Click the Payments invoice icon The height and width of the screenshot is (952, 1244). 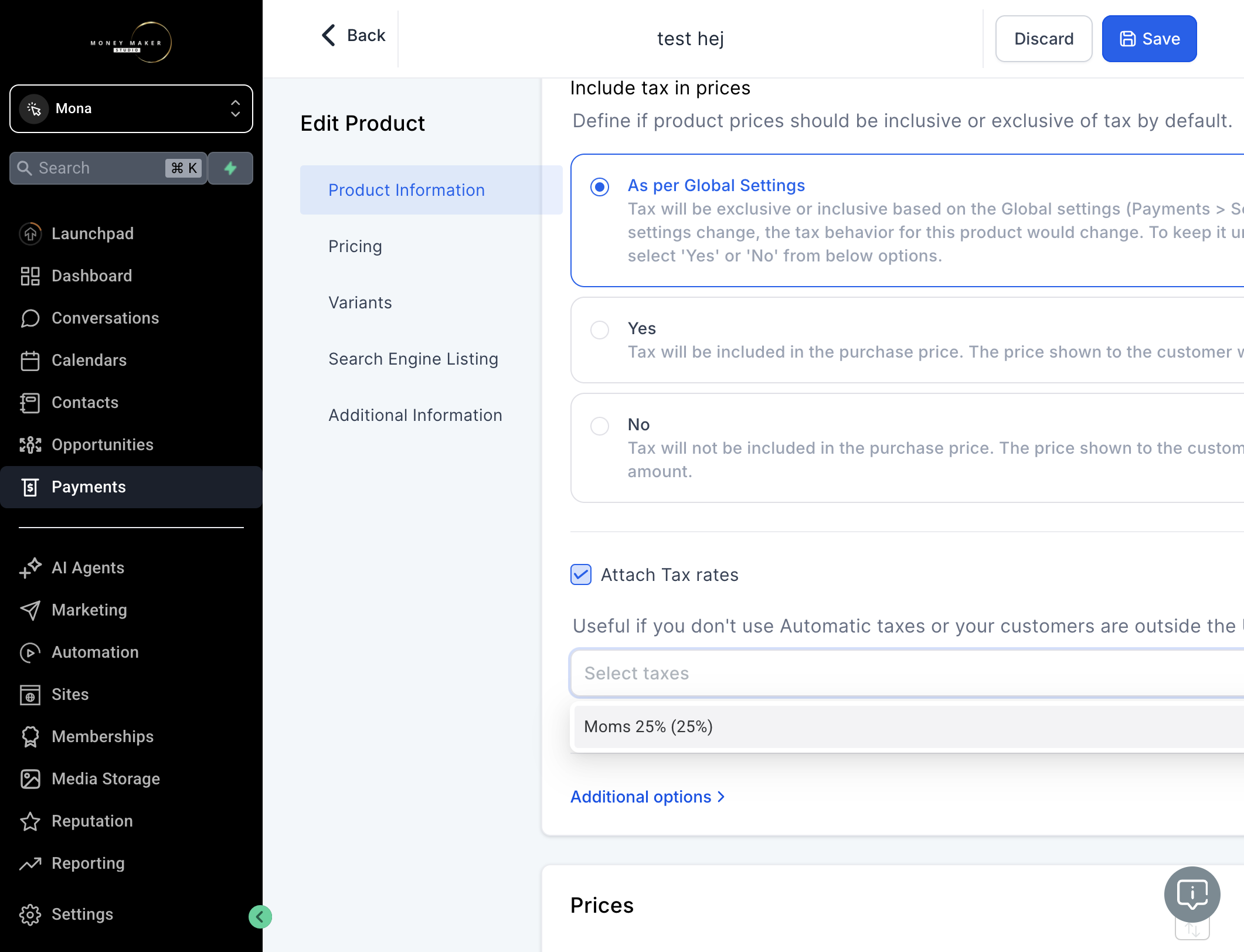point(30,487)
